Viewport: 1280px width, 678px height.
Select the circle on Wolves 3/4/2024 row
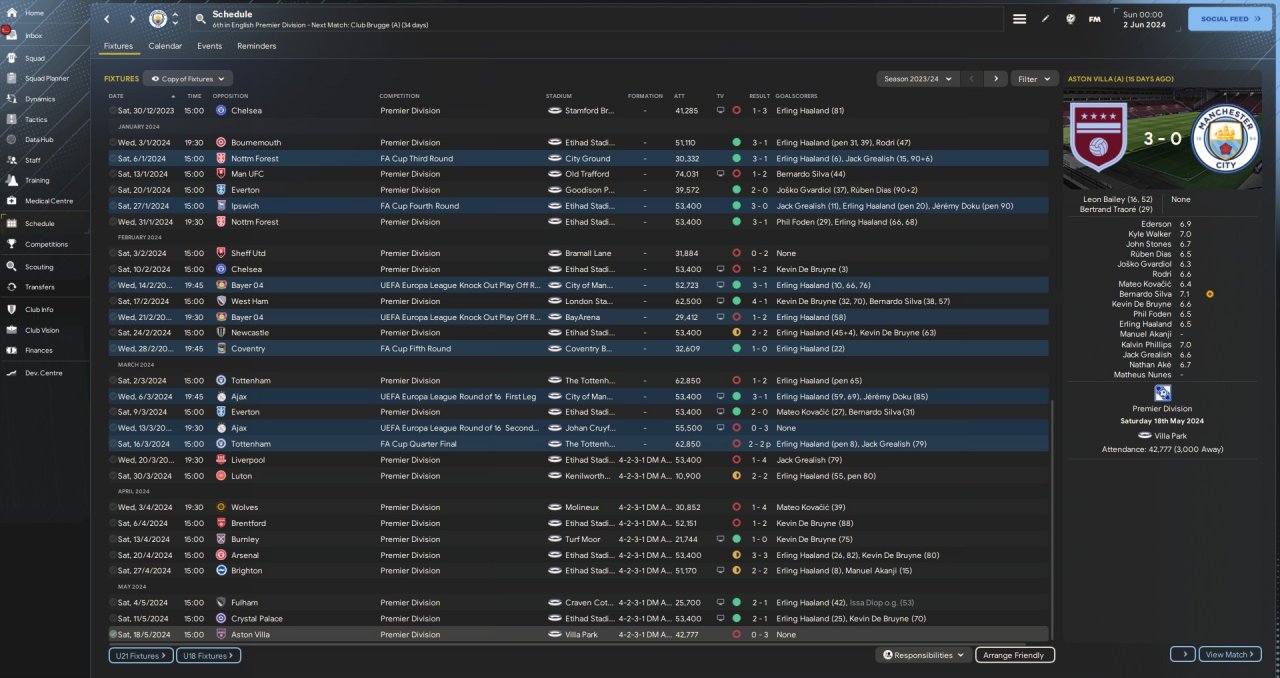click(x=113, y=507)
